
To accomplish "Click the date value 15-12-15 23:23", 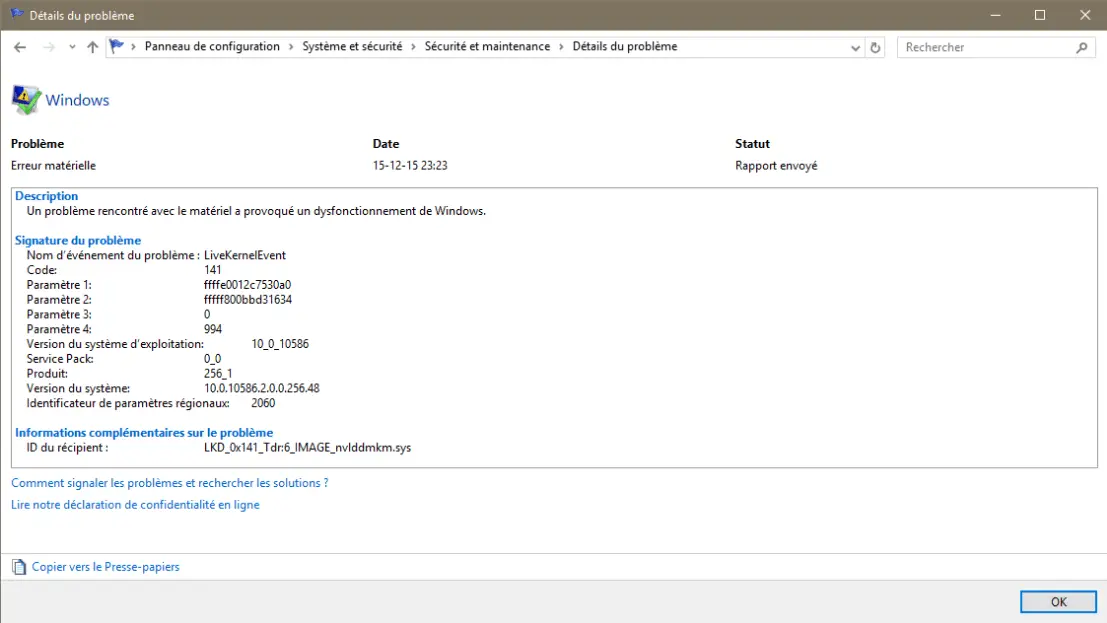I will (410, 166).
